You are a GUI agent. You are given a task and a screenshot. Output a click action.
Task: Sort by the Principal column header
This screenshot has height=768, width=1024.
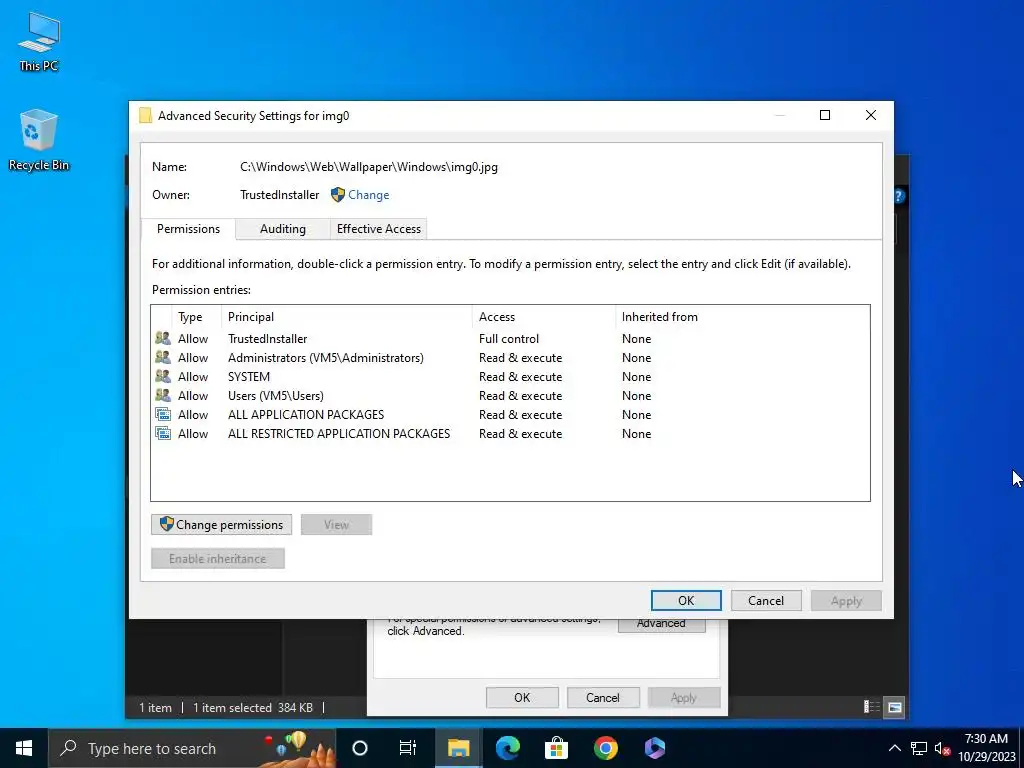click(347, 317)
